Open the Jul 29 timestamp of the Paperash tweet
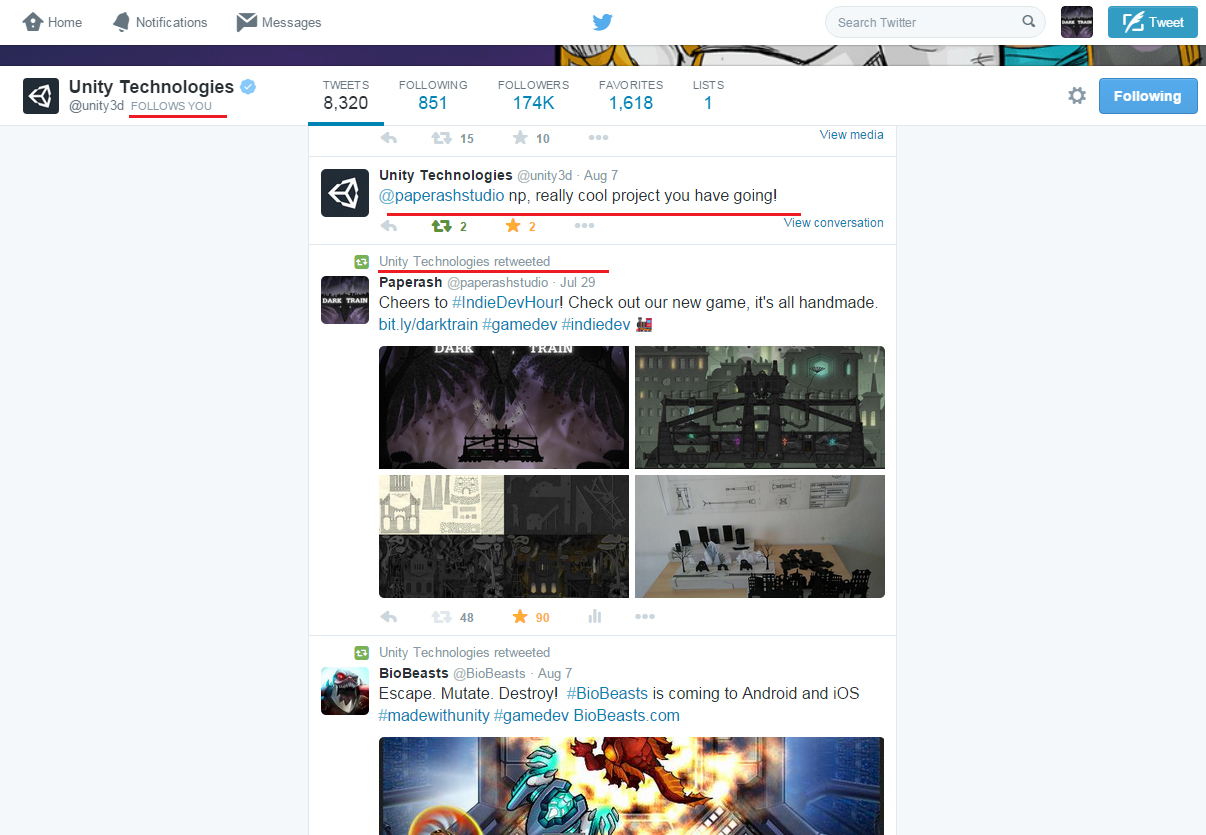 click(578, 282)
